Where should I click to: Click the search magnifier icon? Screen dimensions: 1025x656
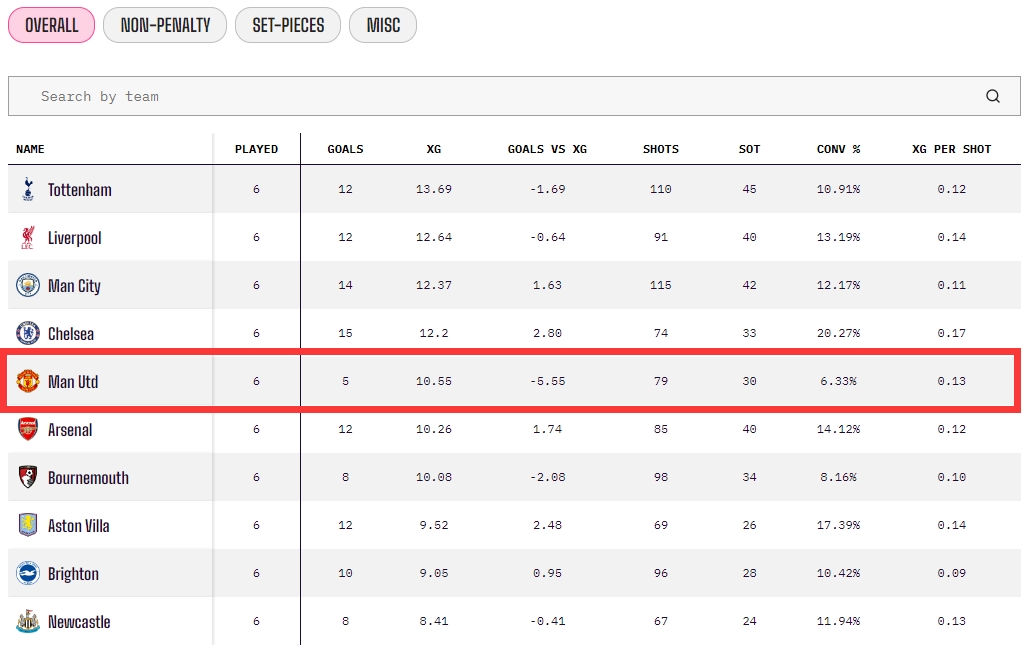992,96
